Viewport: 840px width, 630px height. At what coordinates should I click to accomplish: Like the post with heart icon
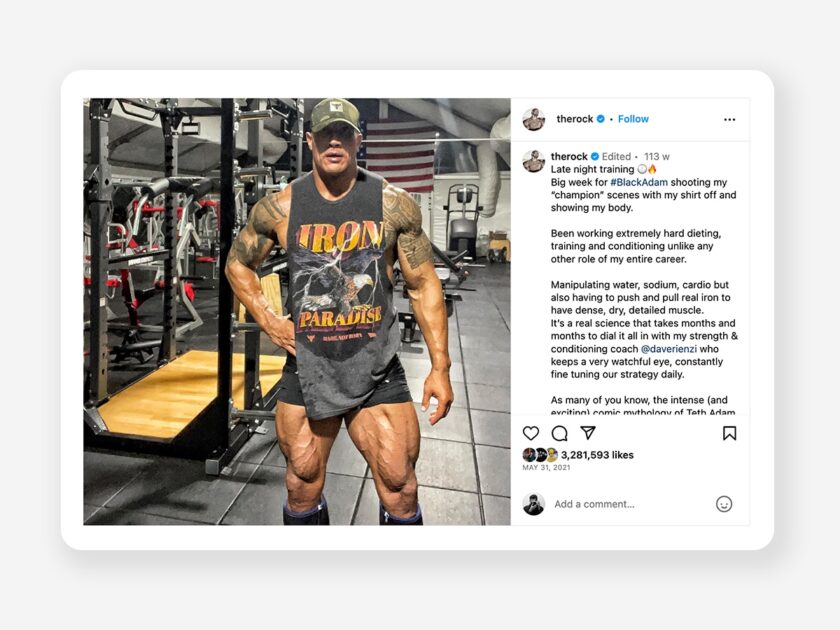[x=530, y=433]
